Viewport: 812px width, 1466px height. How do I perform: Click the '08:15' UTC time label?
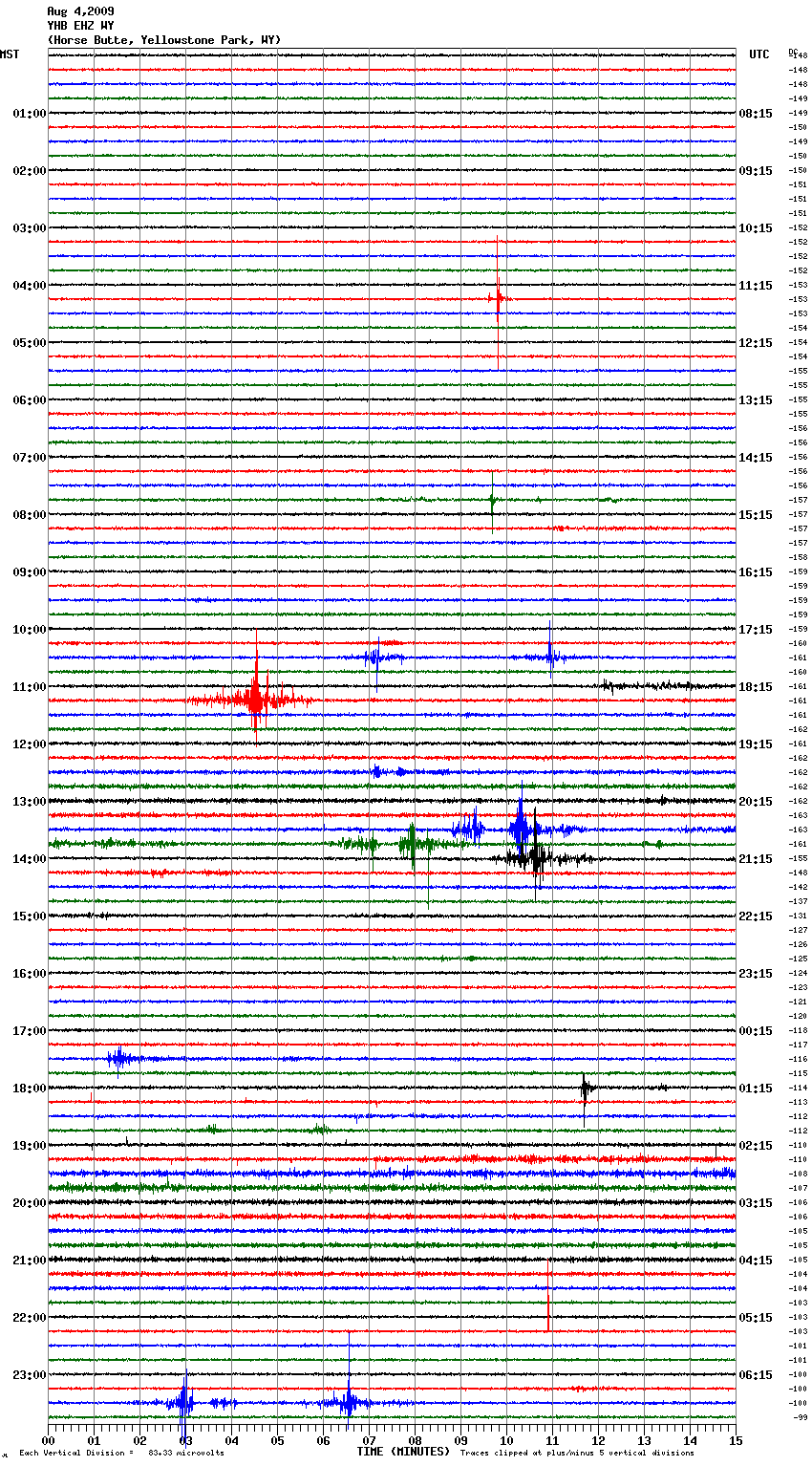point(756,114)
